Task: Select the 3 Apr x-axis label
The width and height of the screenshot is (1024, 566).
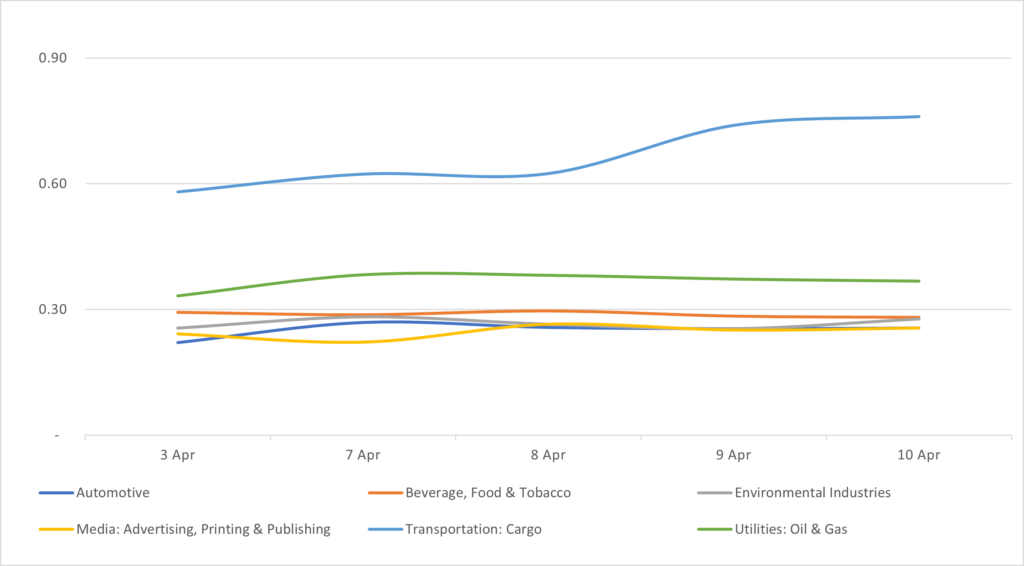Action: [x=177, y=455]
